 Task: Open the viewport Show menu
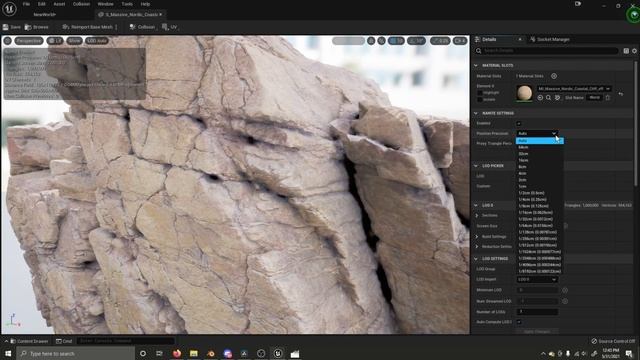pyautogui.click(x=74, y=41)
